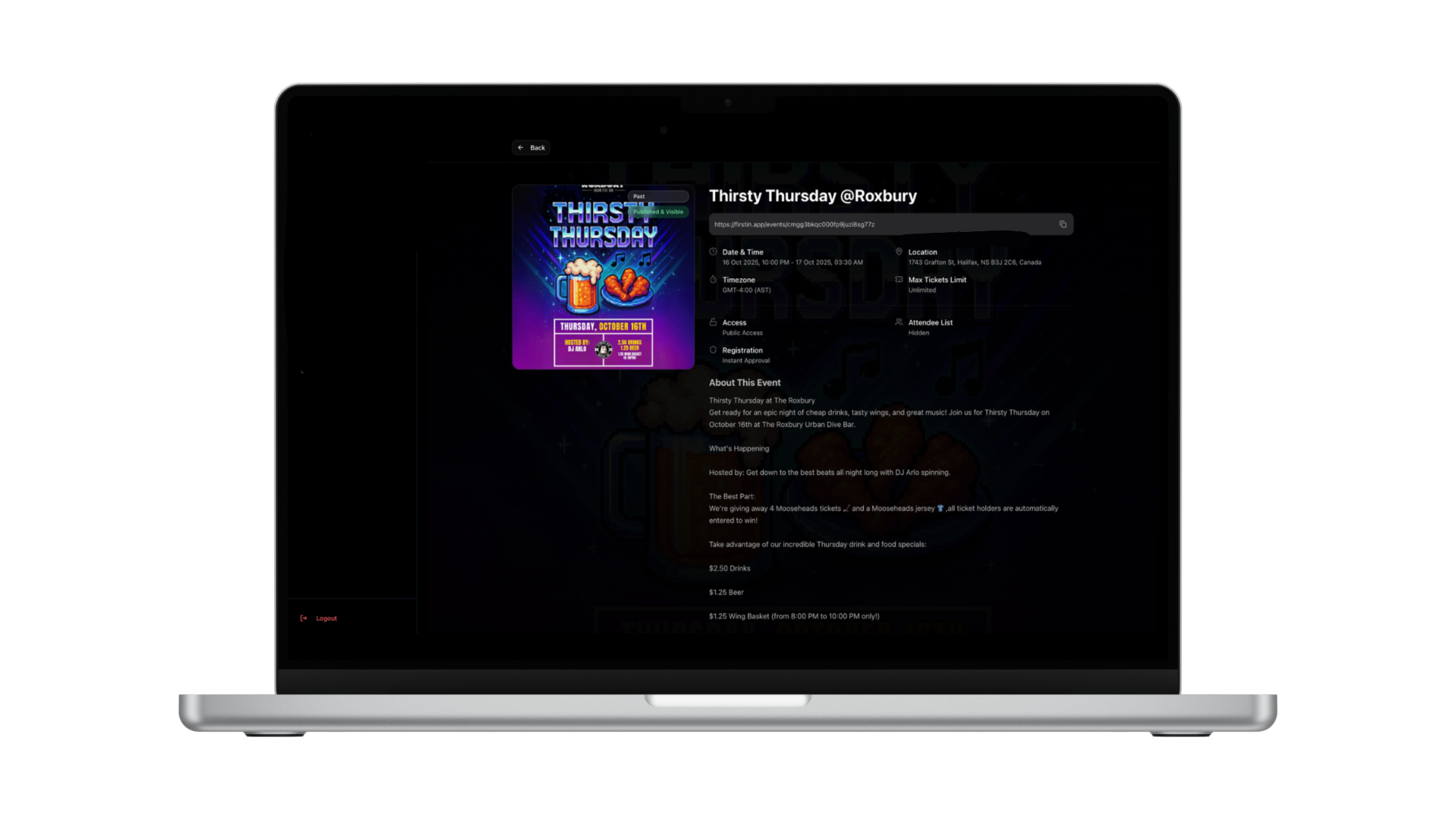The image size is (1456, 819).
Task: Click the Access padlock icon
Action: click(x=713, y=322)
